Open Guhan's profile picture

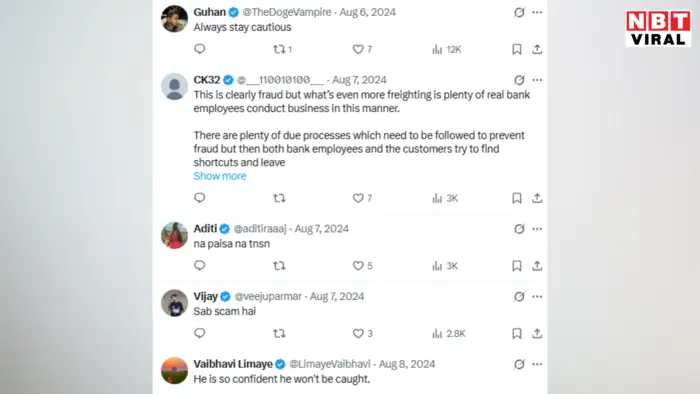pyautogui.click(x=174, y=19)
